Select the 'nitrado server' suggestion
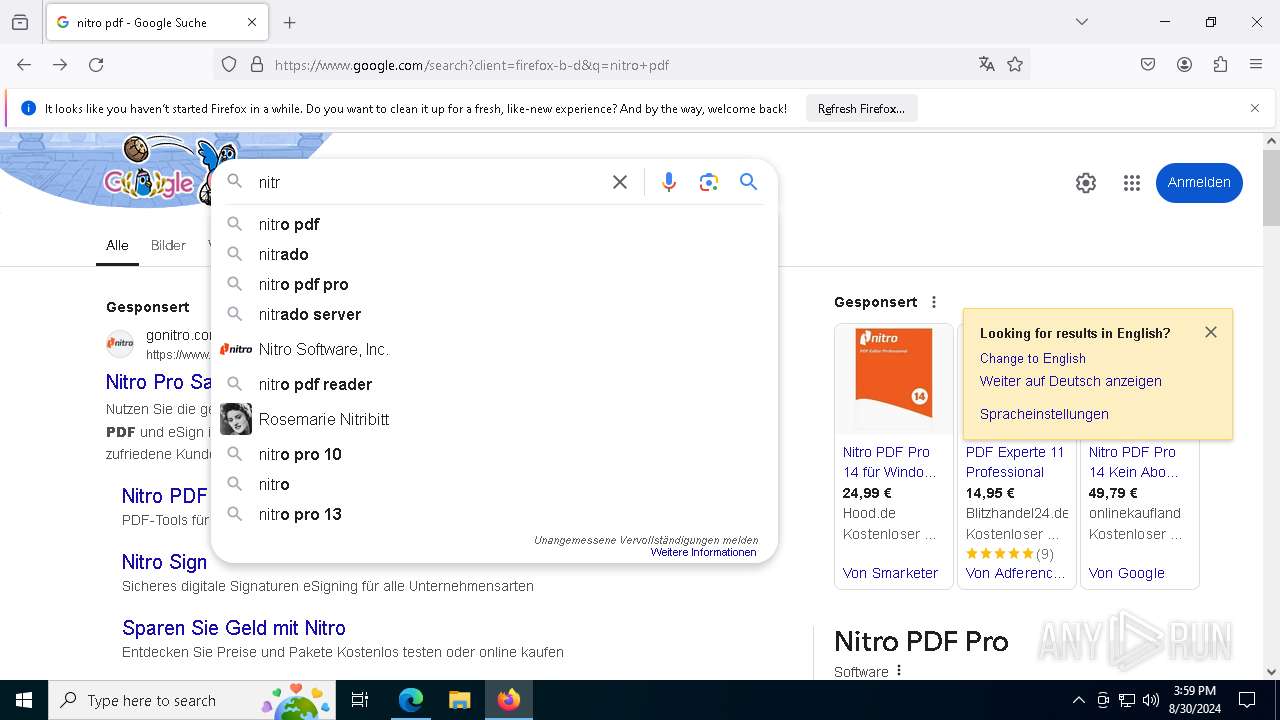This screenshot has width=1280, height=720. pos(494,314)
